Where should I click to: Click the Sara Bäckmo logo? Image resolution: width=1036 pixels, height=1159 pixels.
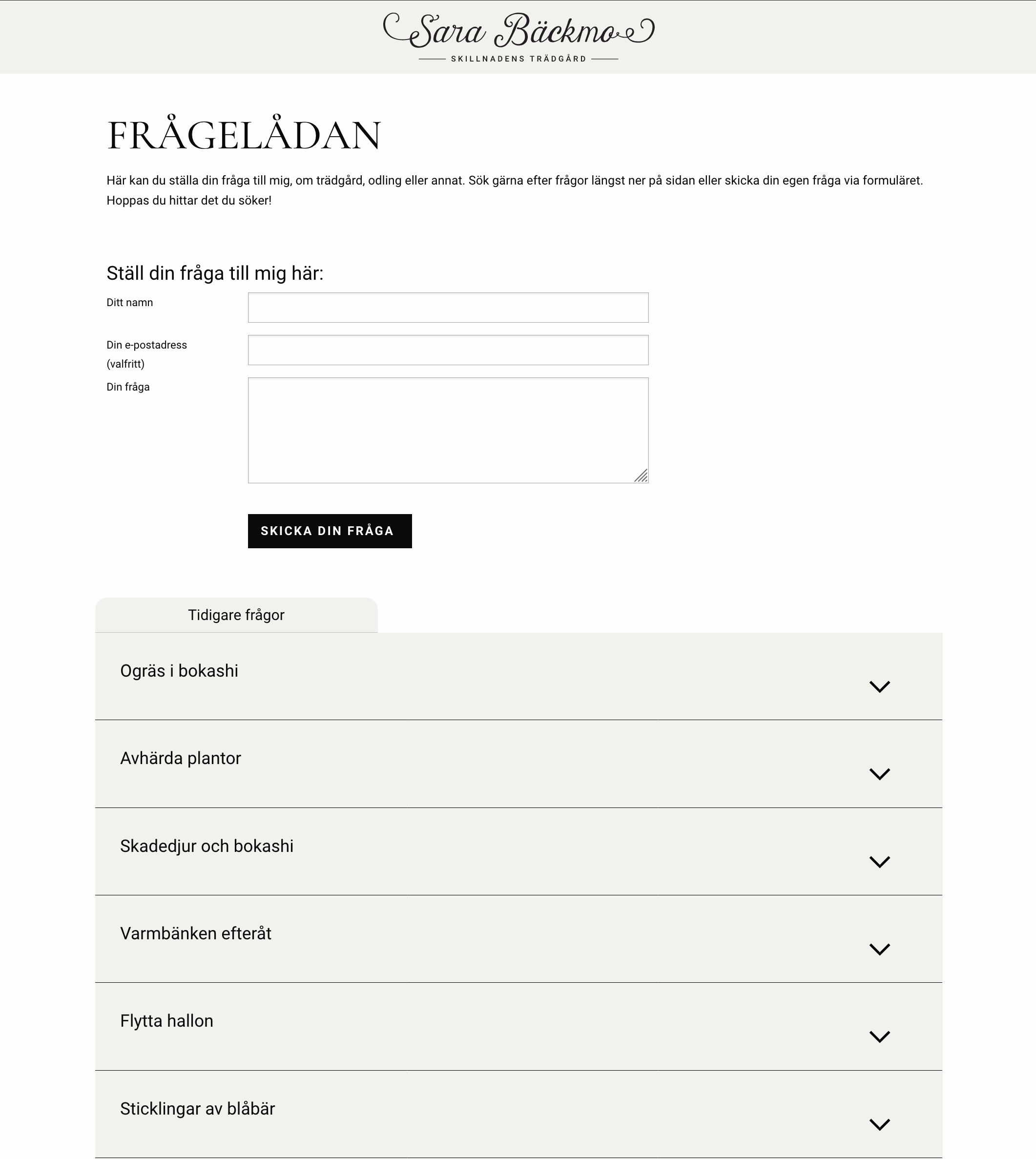click(x=518, y=31)
